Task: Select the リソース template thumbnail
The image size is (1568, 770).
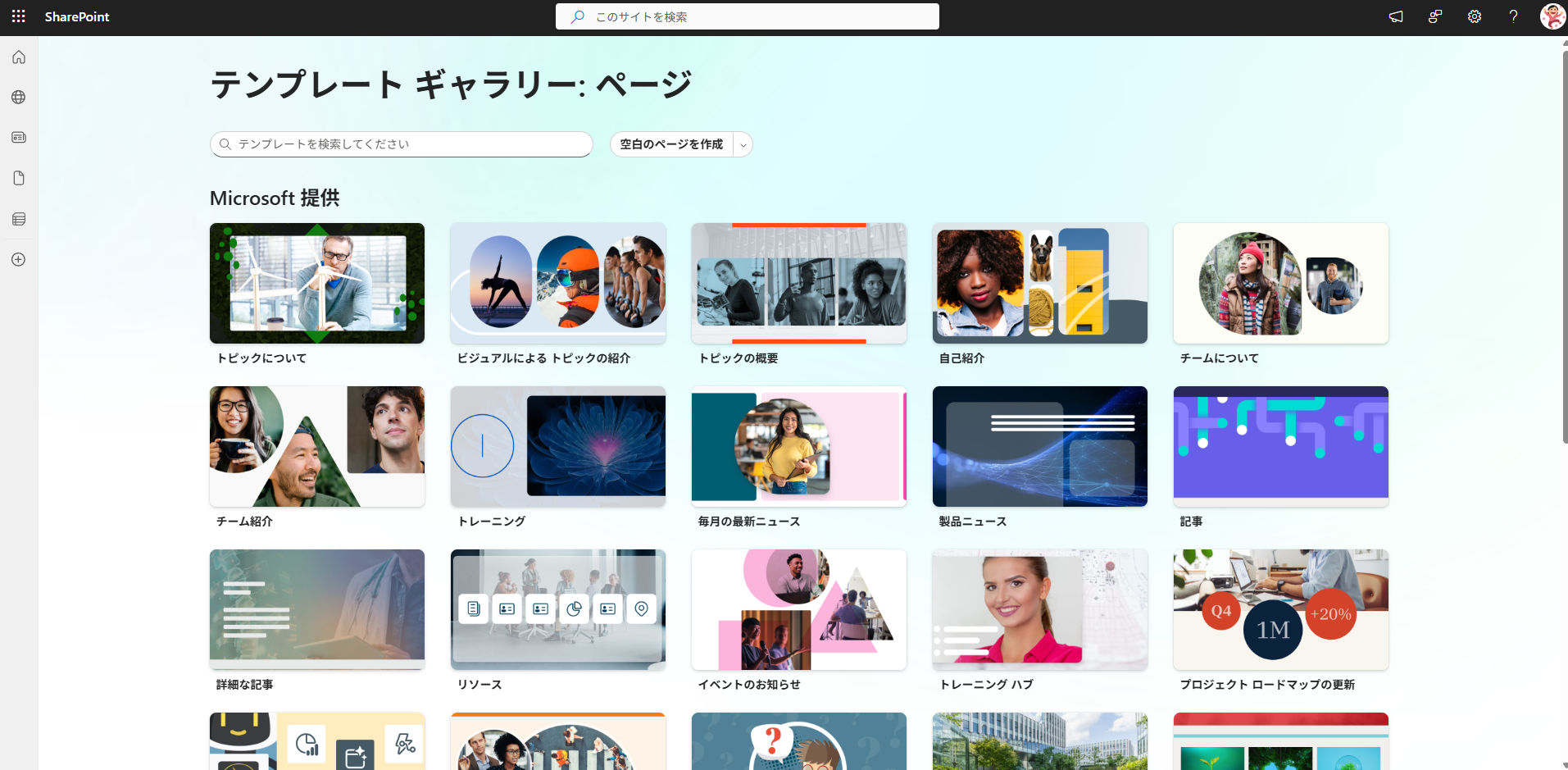Action: tap(558, 609)
